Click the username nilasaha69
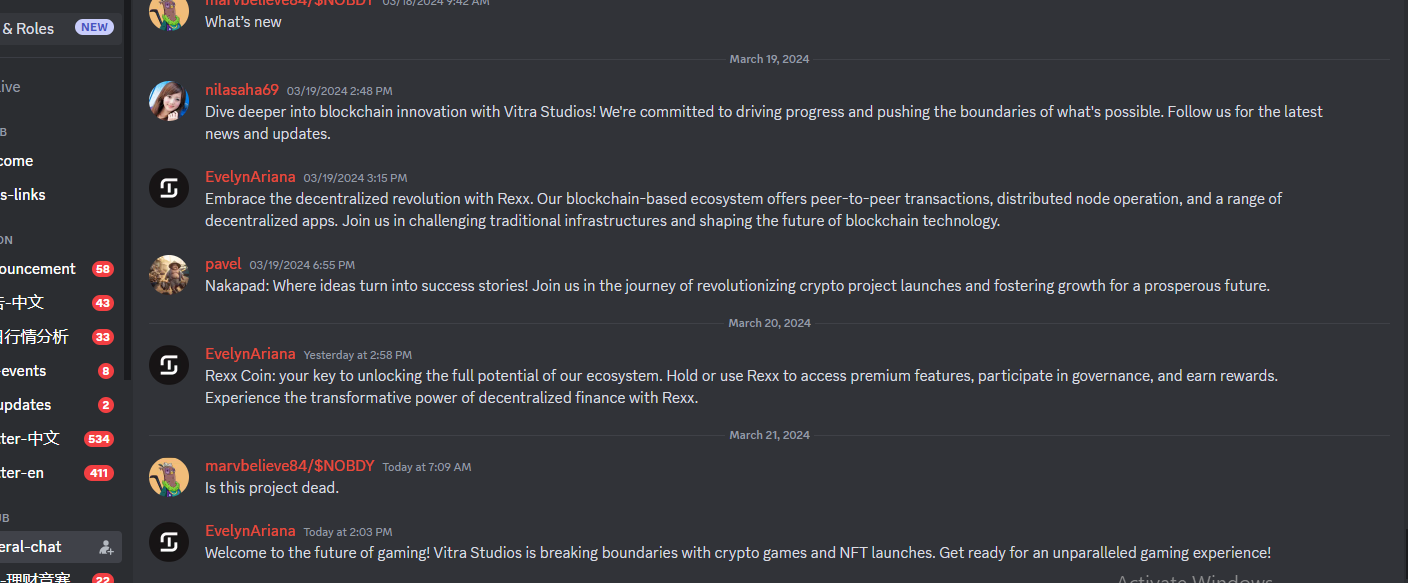 (x=242, y=90)
